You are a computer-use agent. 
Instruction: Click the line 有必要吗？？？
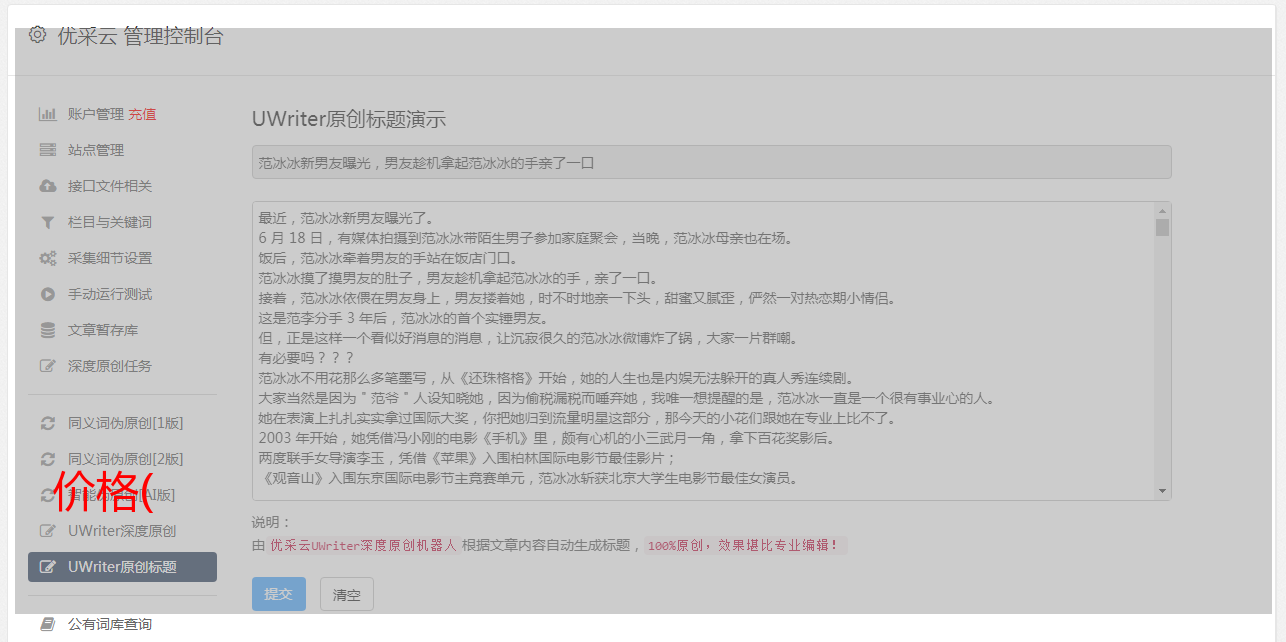pos(306,358)
